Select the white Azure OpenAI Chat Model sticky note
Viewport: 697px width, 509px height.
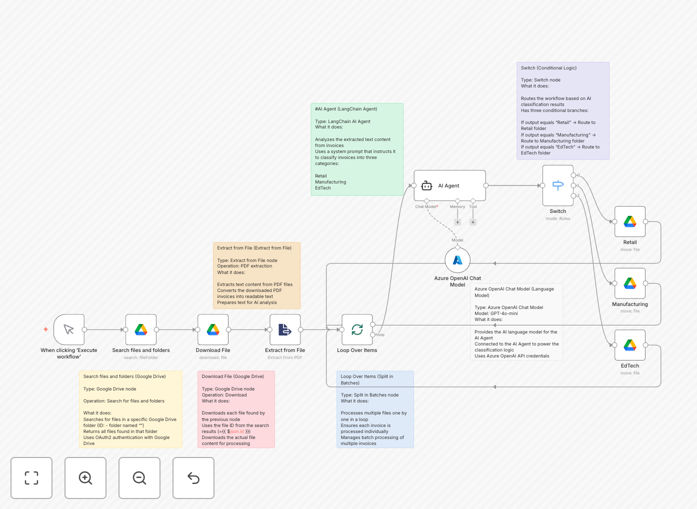(x=516, y=322)
